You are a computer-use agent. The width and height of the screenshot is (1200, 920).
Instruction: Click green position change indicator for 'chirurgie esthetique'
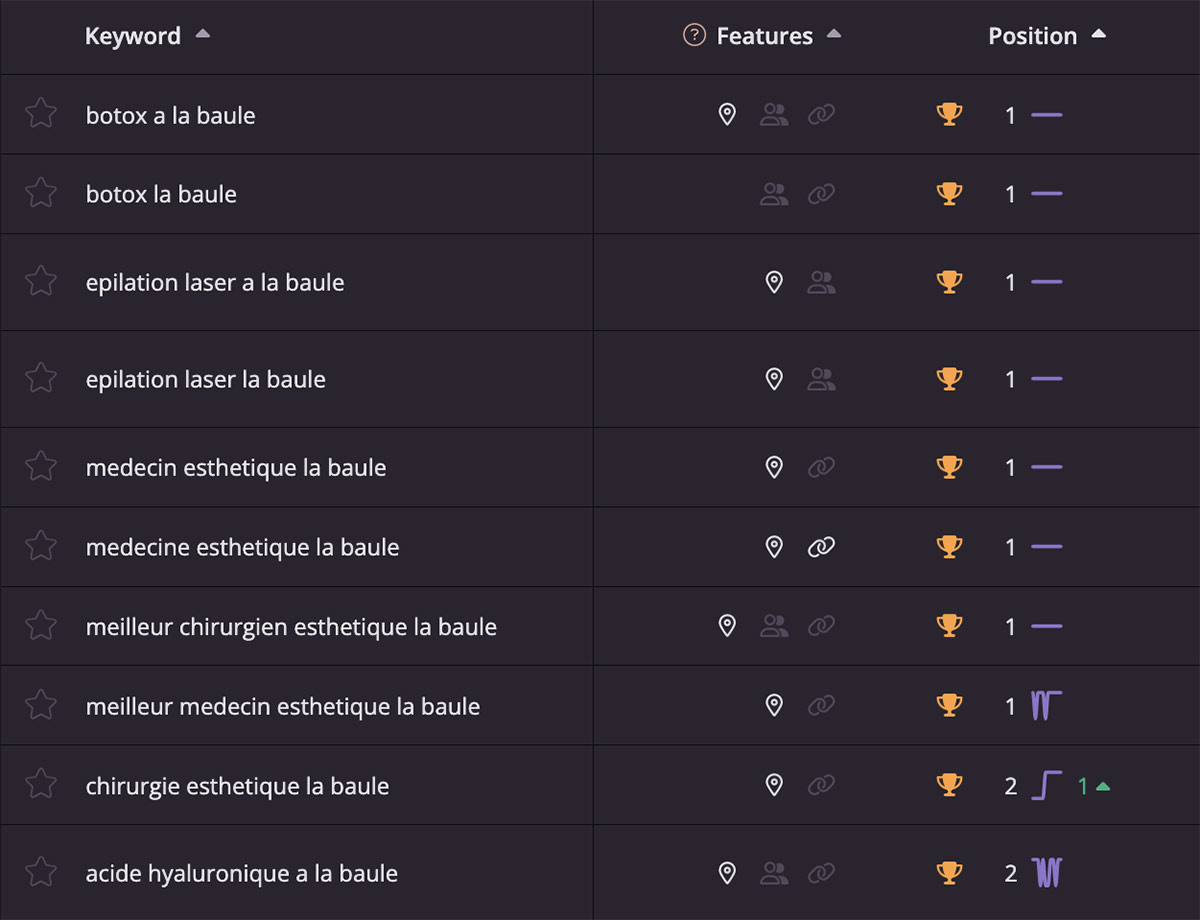(x=1094, y=786)
